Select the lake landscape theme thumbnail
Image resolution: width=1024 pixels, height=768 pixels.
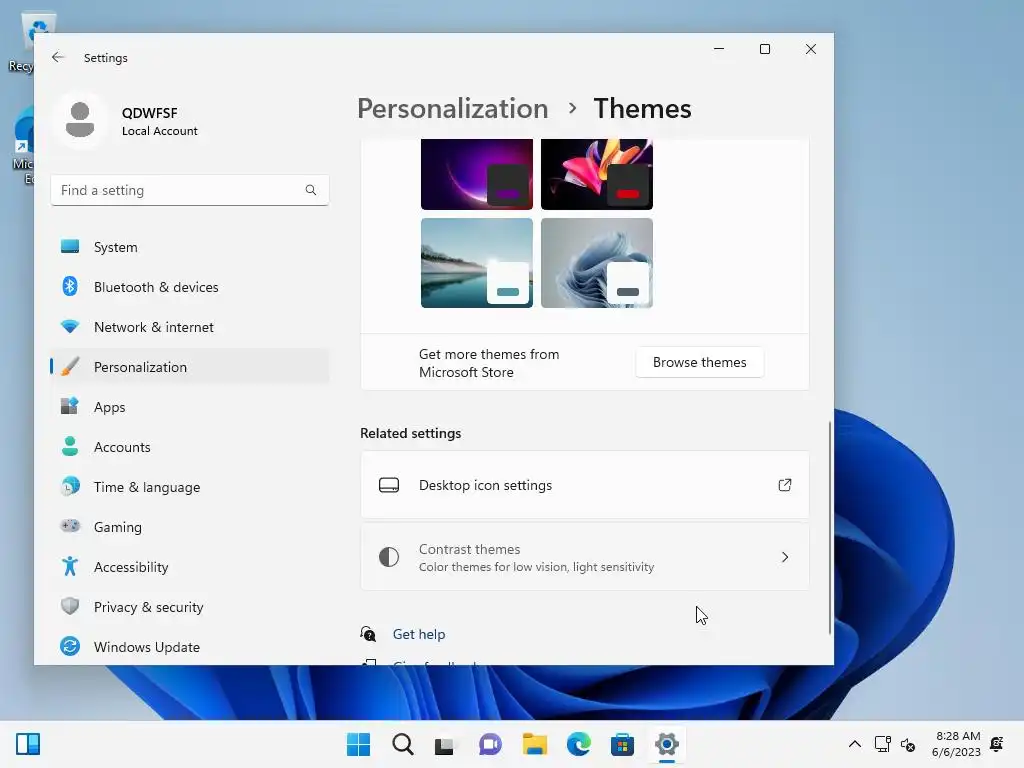(x=477, y=263)
